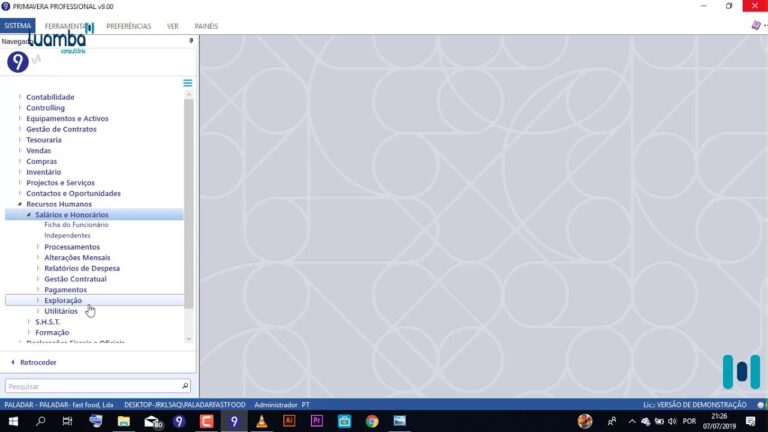Show hidden system tray icons
This screenshot has height=432, width=768.
point(632,421)
